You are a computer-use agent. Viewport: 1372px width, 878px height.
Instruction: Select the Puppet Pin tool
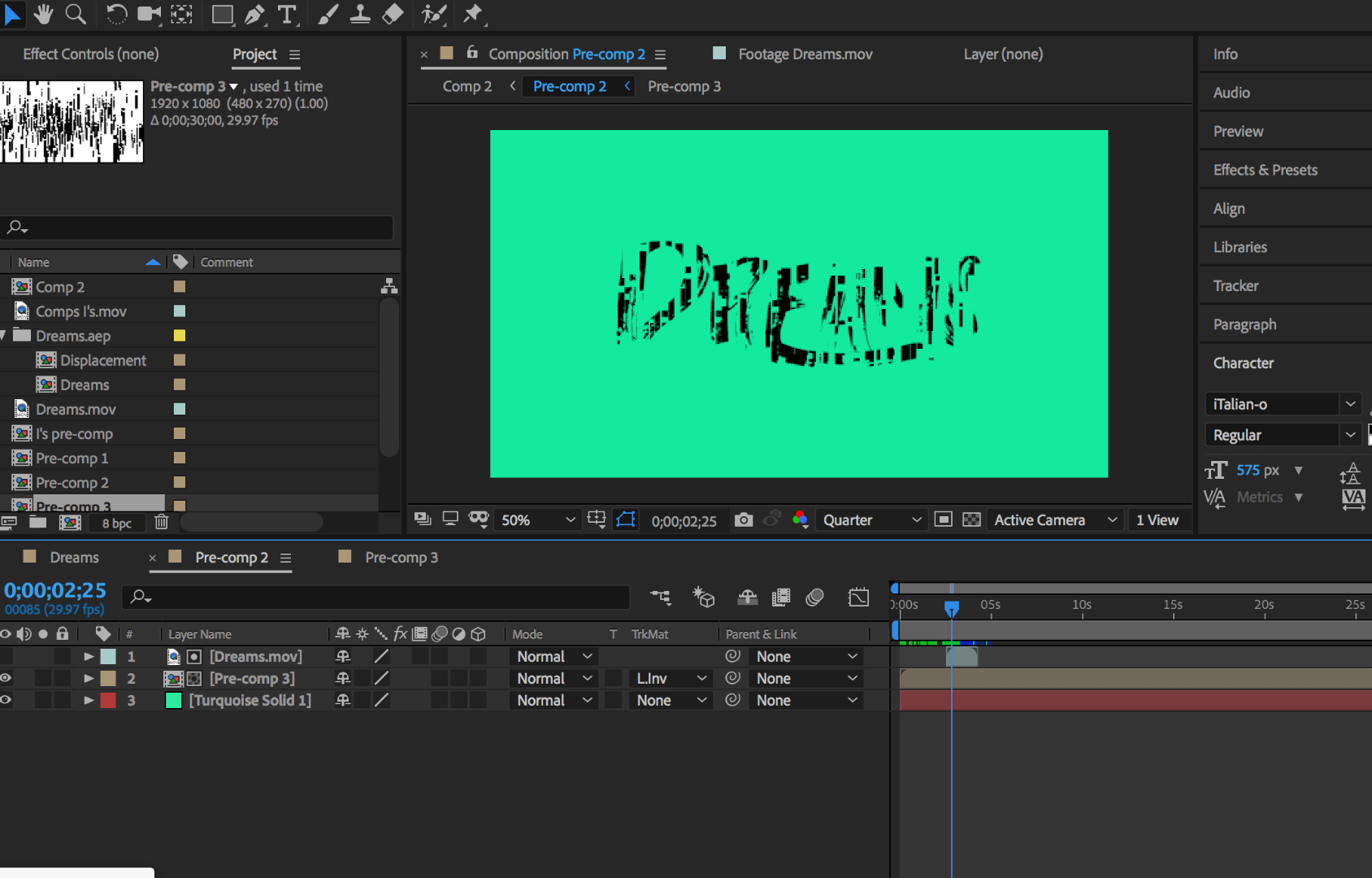[473, 14]
